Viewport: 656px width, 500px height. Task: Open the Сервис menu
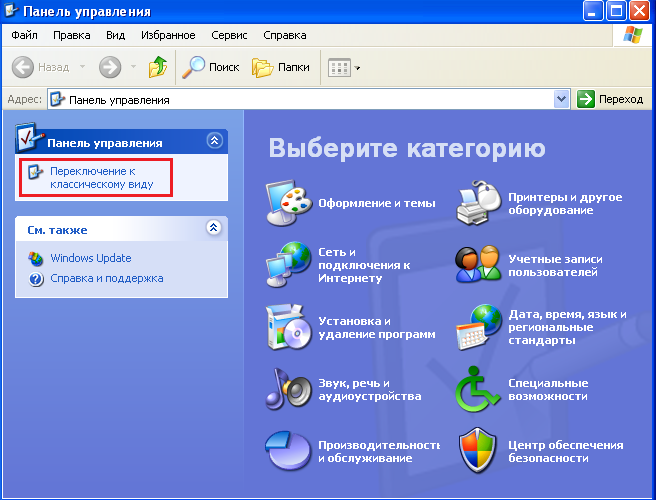click(229, 35)
